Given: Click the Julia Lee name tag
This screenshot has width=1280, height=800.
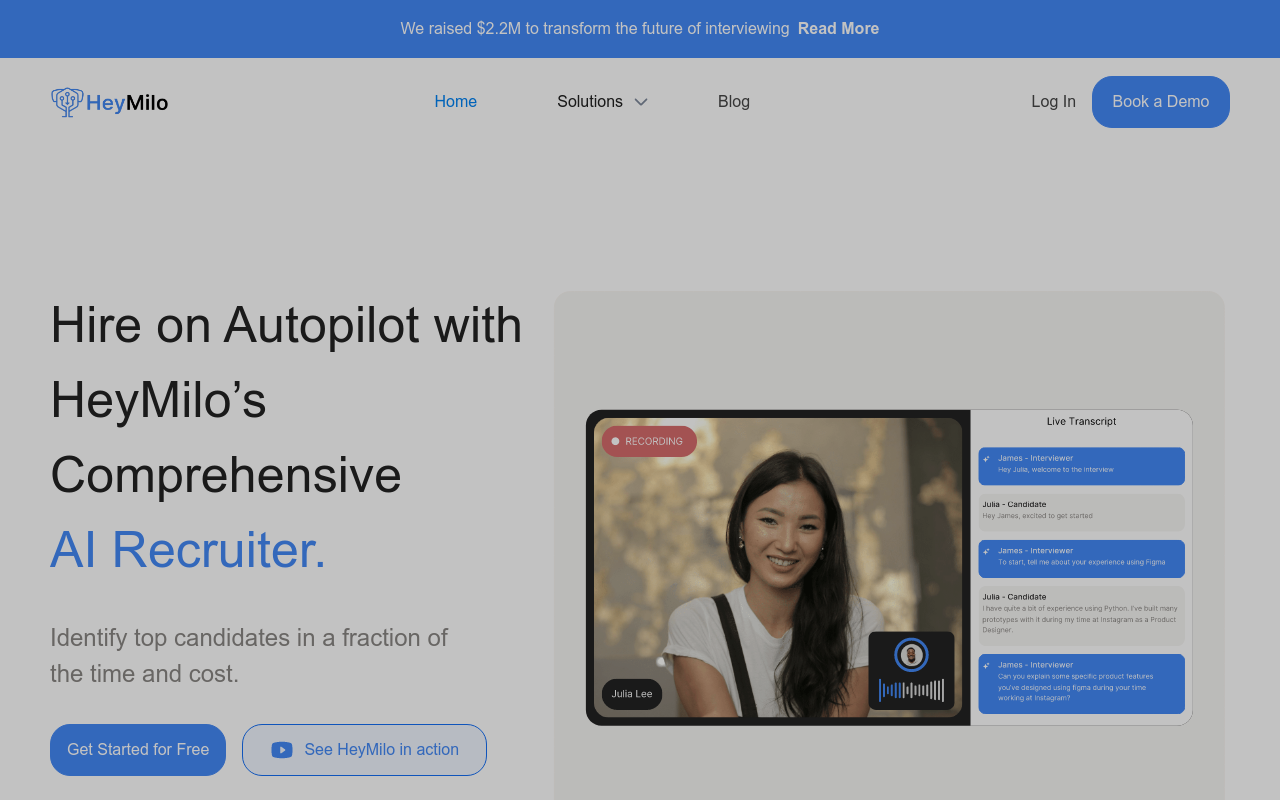Looking at the screenshot, I should tap(632, 694).
